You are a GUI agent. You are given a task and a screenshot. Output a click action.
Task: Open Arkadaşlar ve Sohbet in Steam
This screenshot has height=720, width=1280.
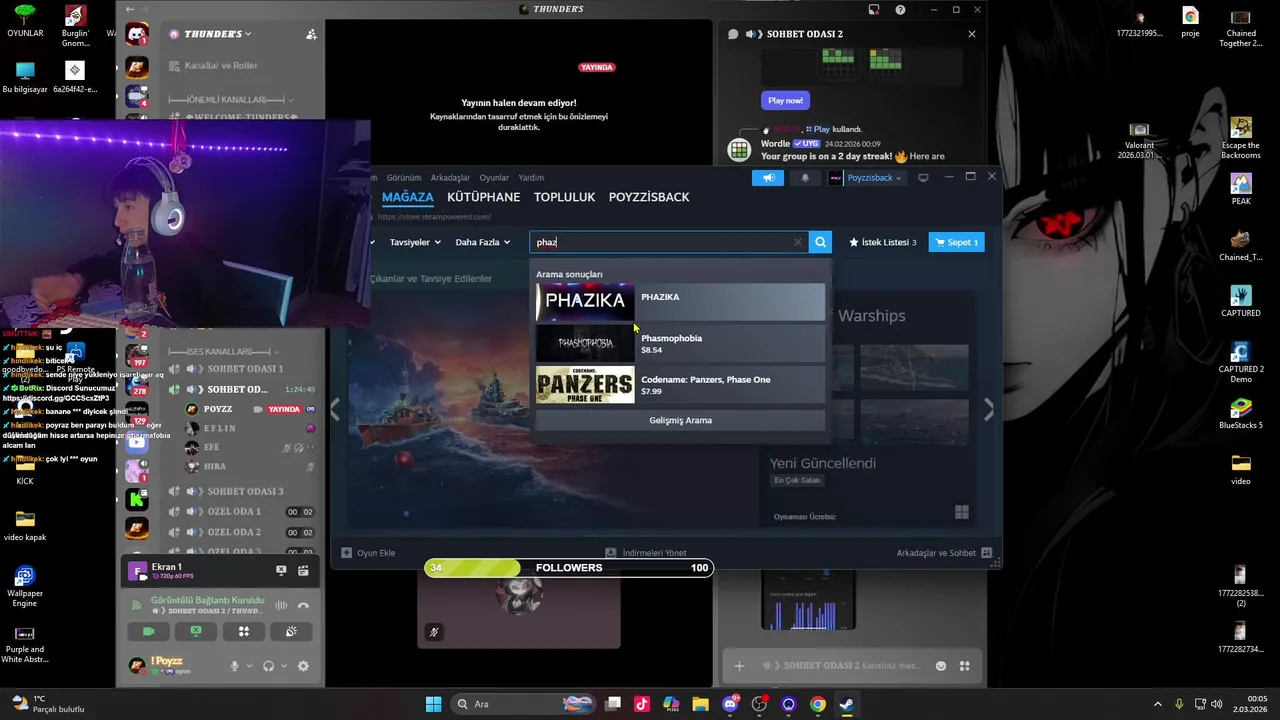coord(944,553)
